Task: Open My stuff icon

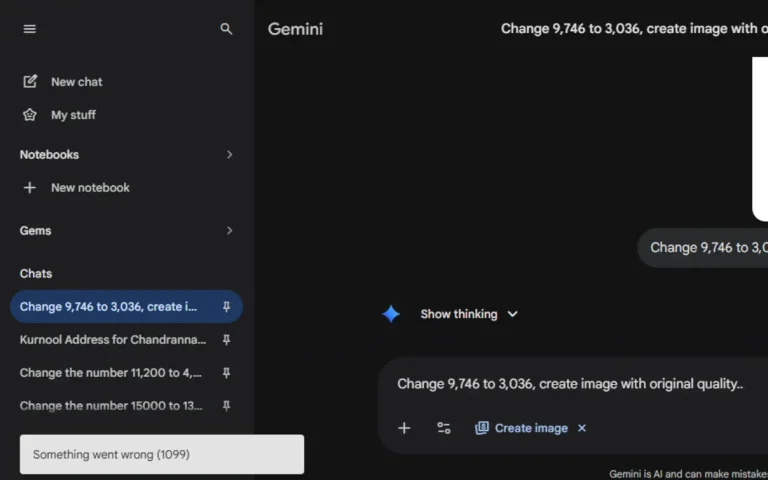Action: pos(30,115)
